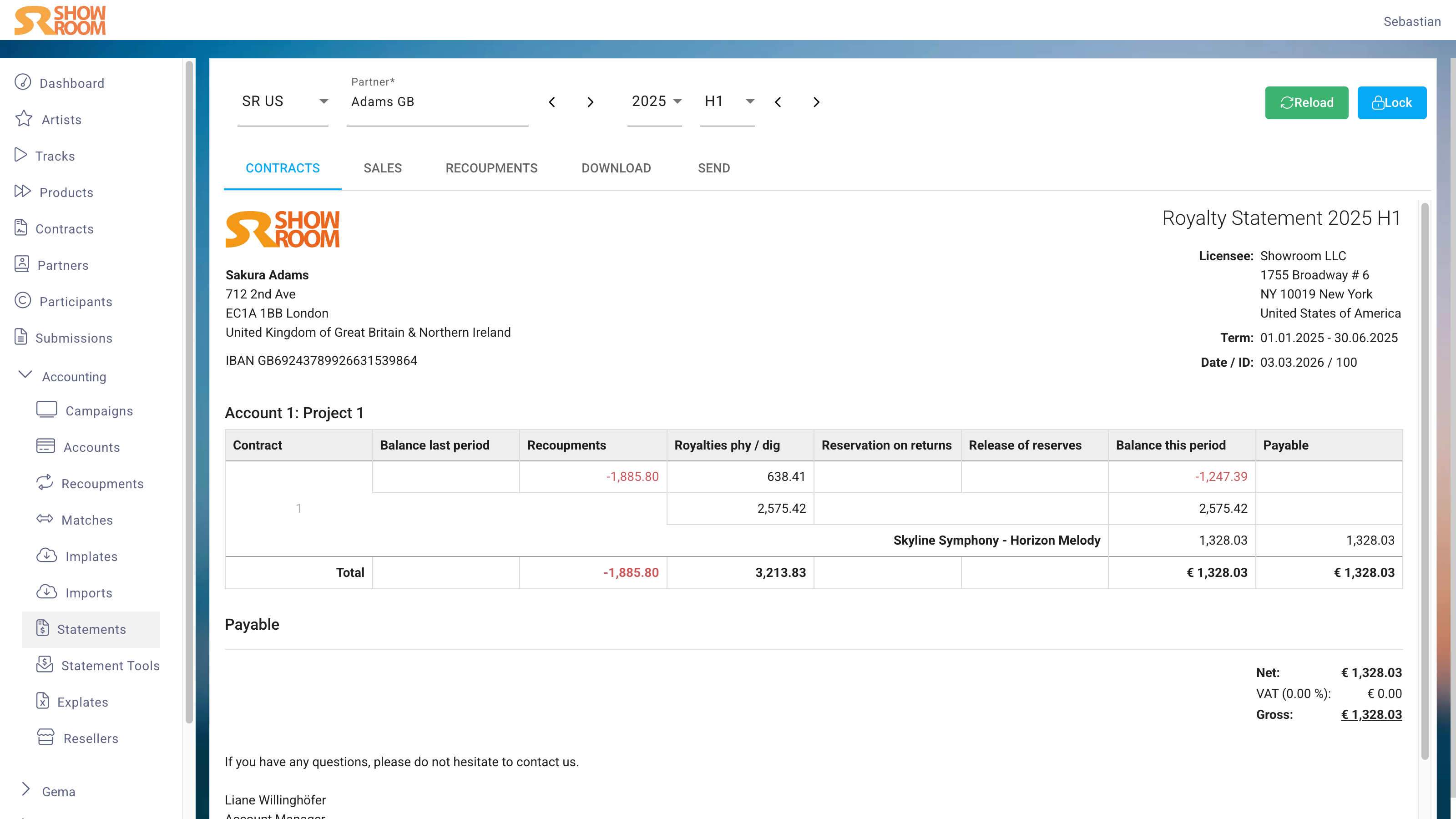The height and width of the screenshot is (819, 1456).
Task: Open Resellers shop icon
Action: click(x=46, y=737)
